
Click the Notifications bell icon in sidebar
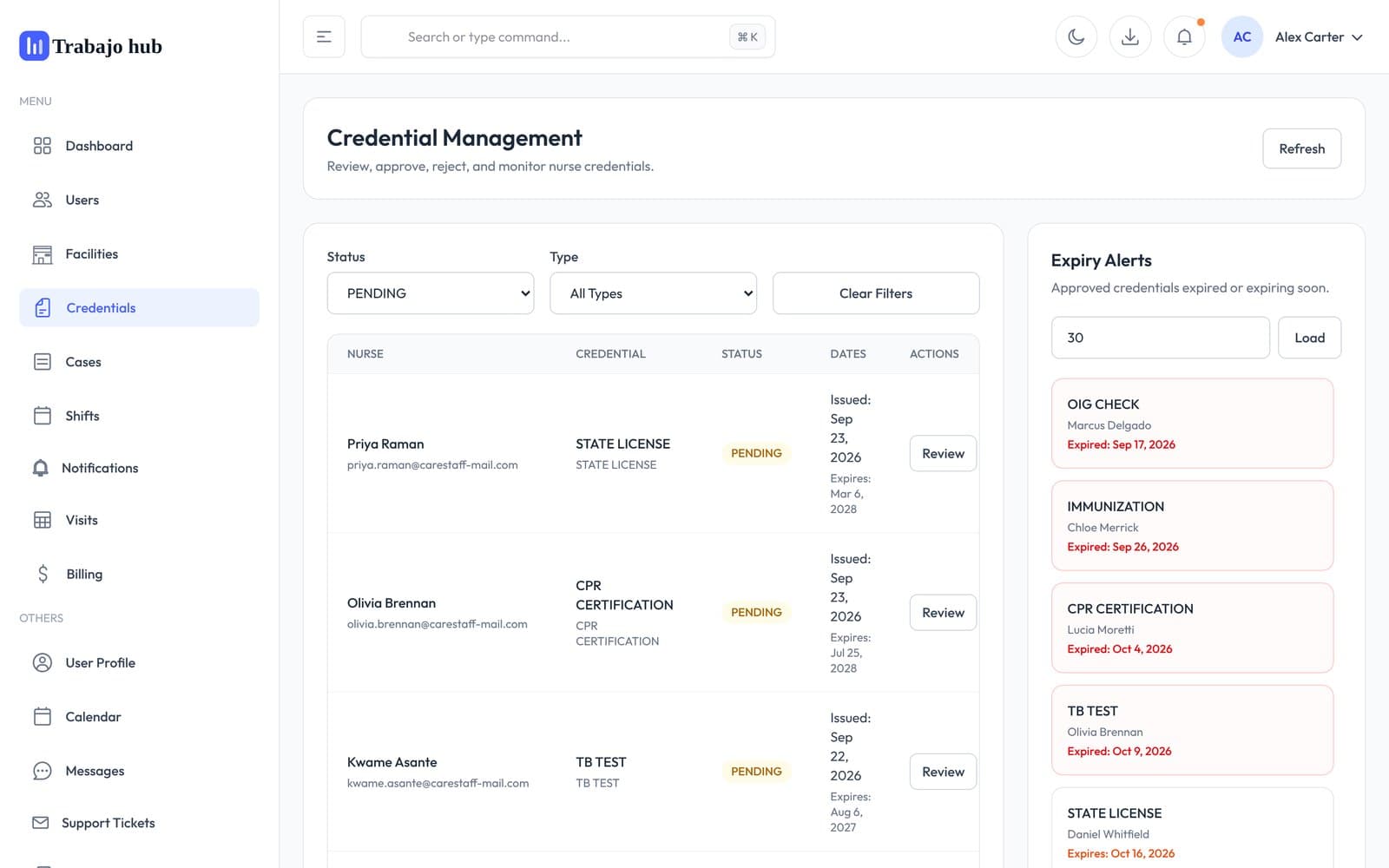(40, 468)
